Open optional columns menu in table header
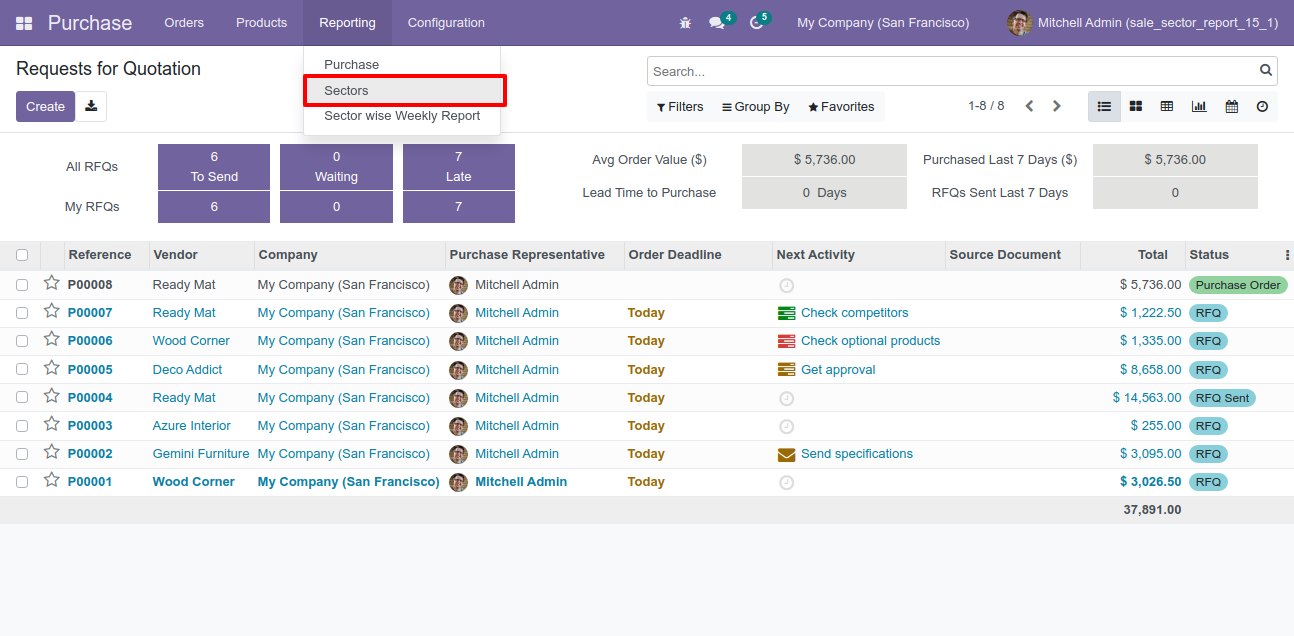Image resolution: width=1294 pixels, height=636 pixels. pos(1287,255)
